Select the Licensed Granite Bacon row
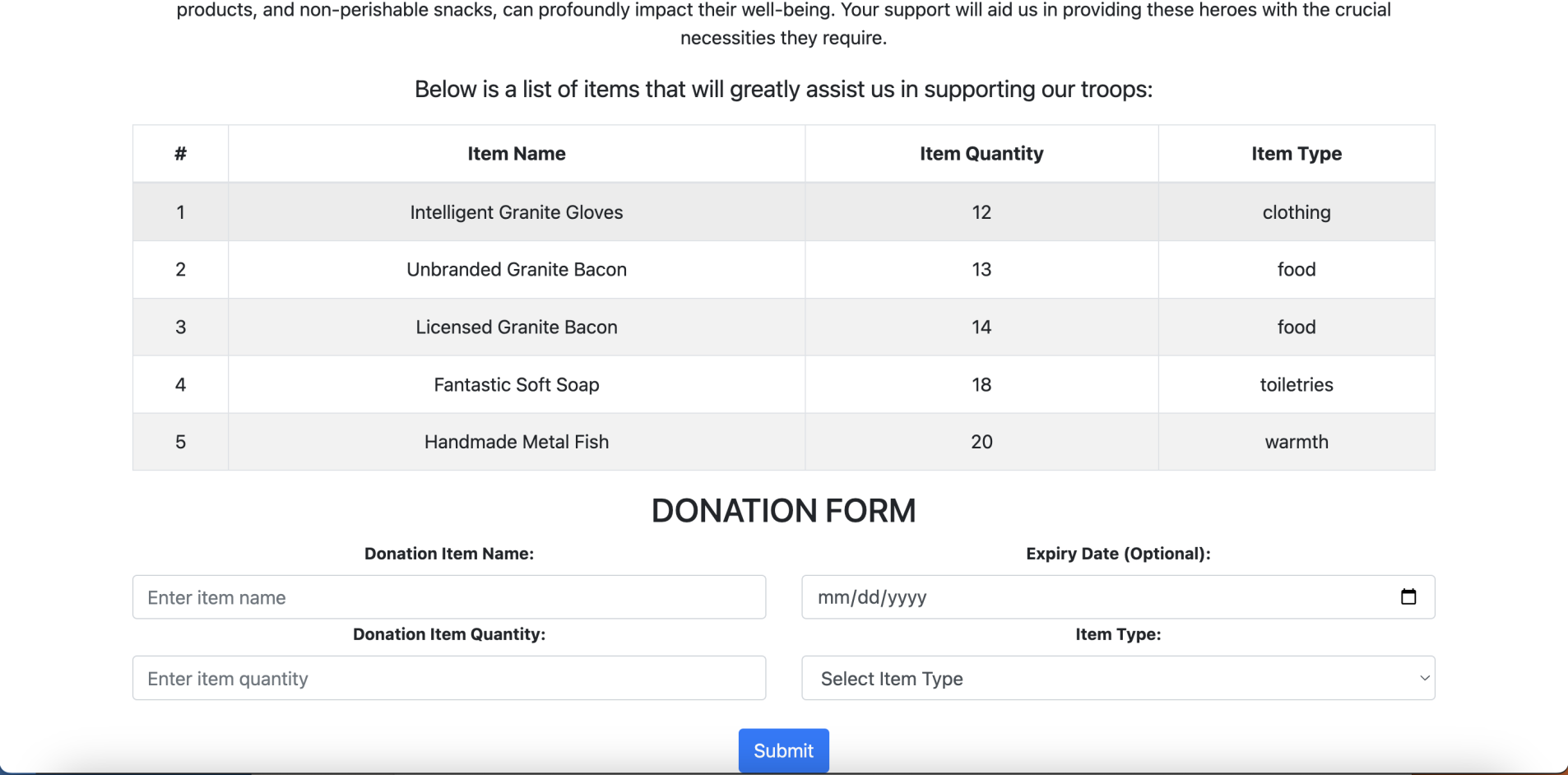This screenshot has height=775, width=1568. [784, 327]
